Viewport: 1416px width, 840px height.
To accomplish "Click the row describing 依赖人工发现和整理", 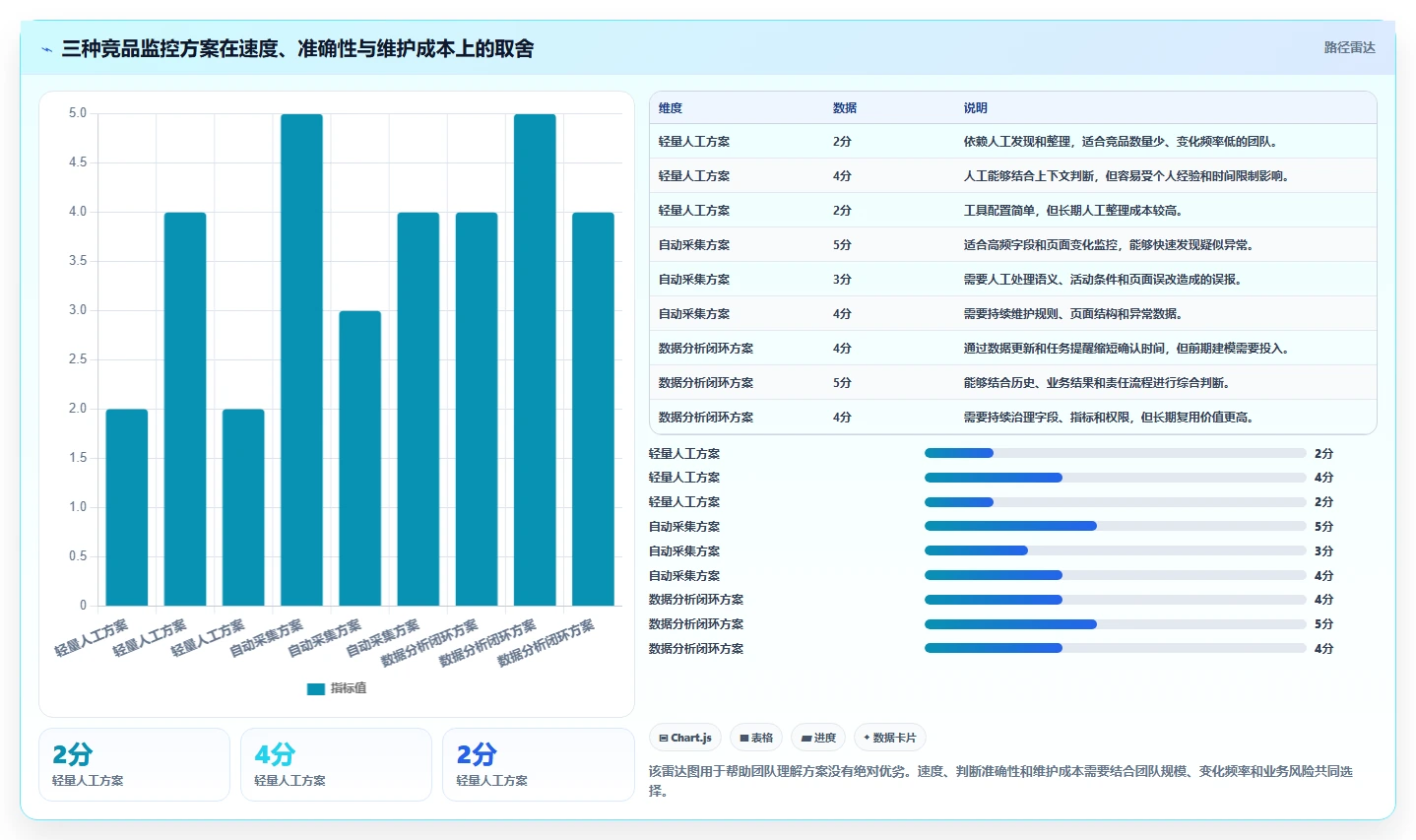I will 1012,142.
